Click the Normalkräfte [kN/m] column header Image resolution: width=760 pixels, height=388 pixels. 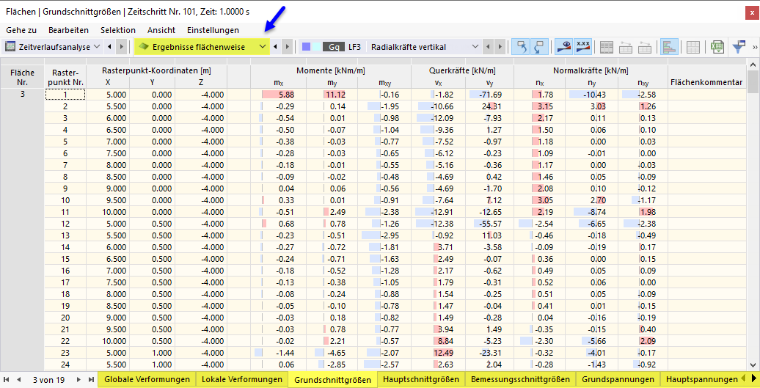tap(590, 70)
